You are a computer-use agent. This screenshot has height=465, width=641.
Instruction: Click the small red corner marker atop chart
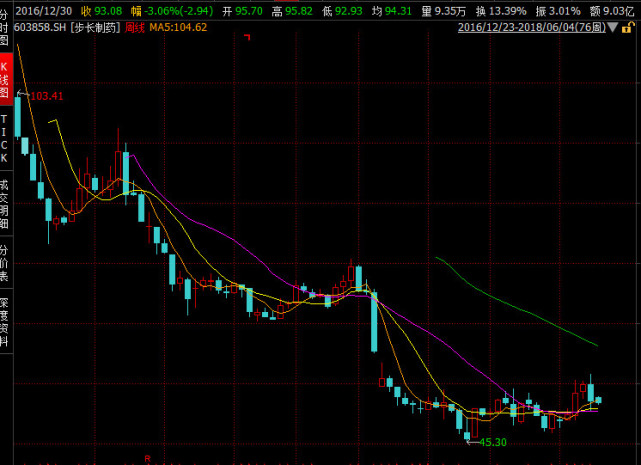tap(247, 38)
